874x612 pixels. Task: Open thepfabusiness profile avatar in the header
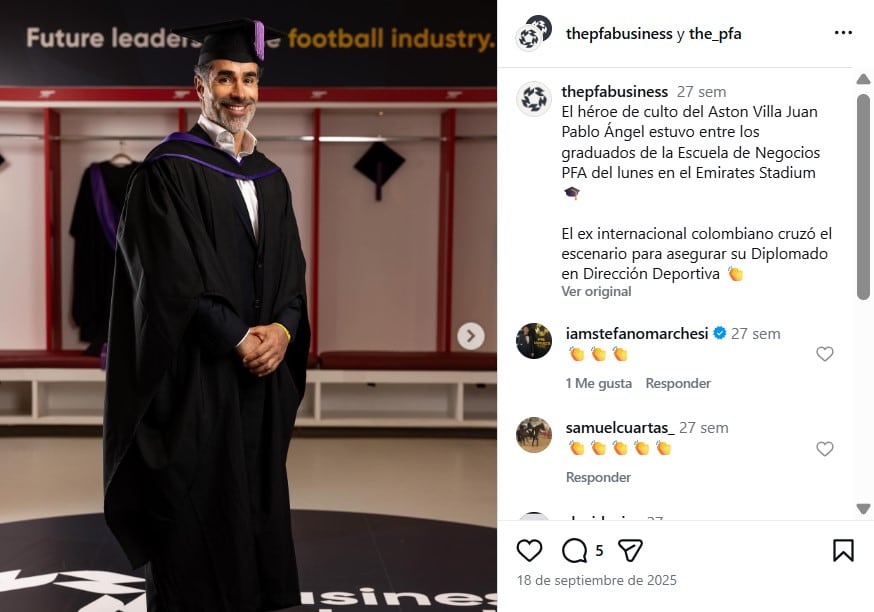(x=535, y=32)
